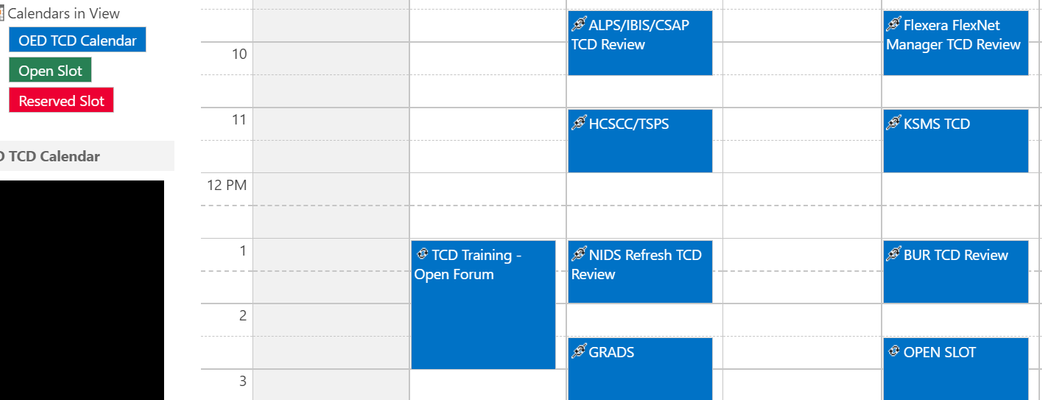Click link icon on NIDS Refresh TCD Review

(x=579, y=254)
